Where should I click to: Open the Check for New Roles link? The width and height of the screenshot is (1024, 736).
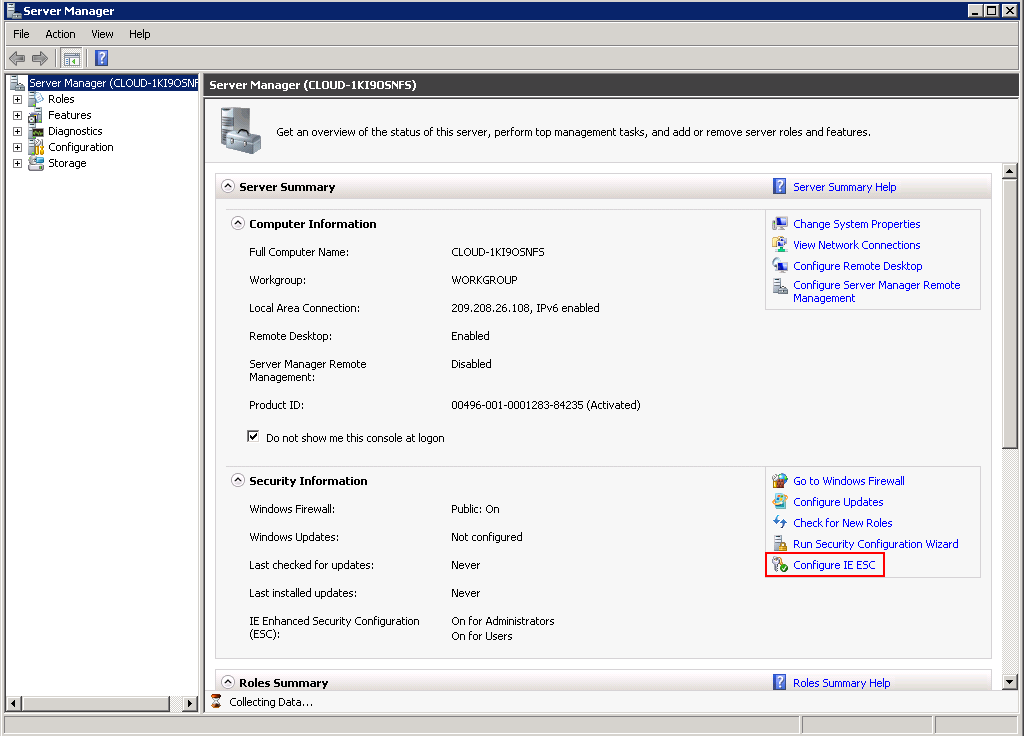point(842,523)
